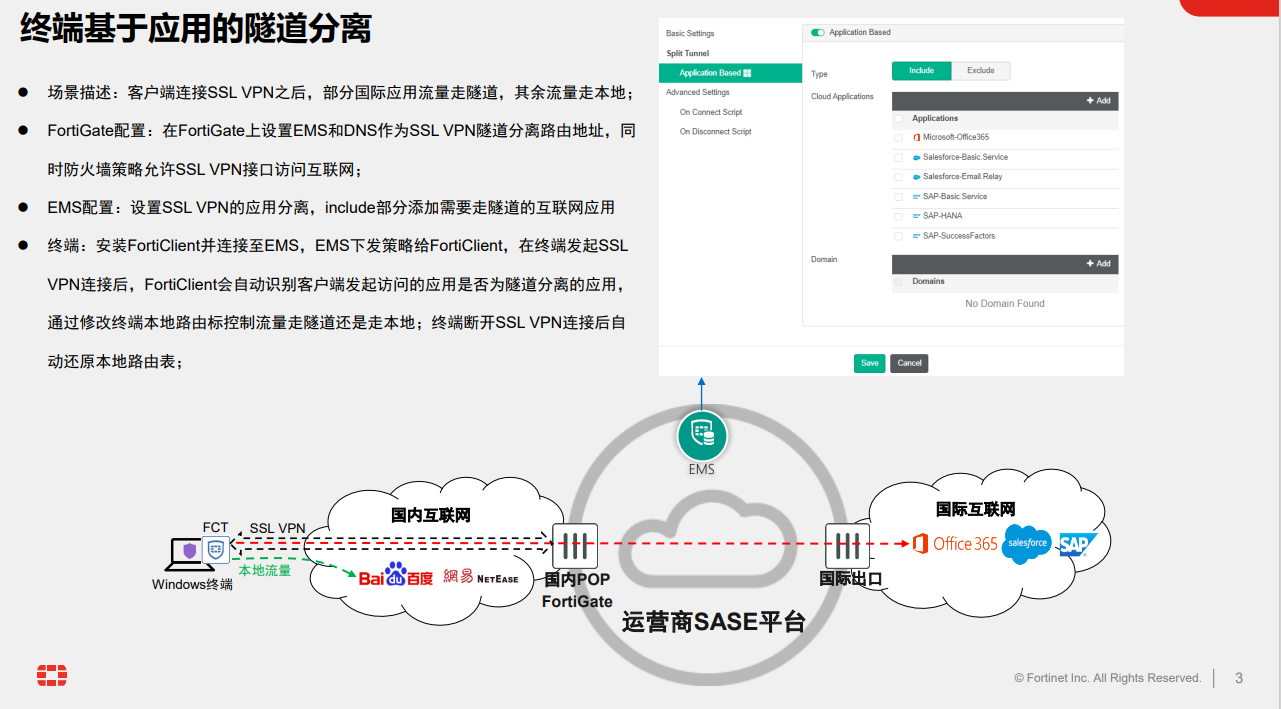Screen dimensions: 1281x709
Task: Open the On Connect Script item
Action: point(711,112)
